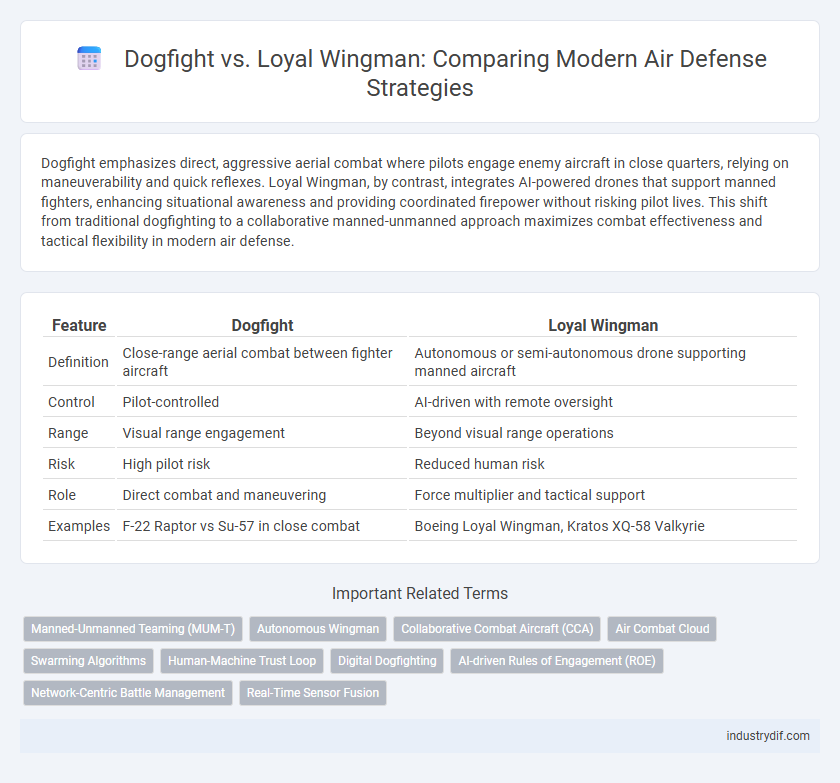Viewport: 840px width, 783px height.
Task: Click the Digital Dogfighting tag
Action: pyautogui.click(x=387, y=661)
